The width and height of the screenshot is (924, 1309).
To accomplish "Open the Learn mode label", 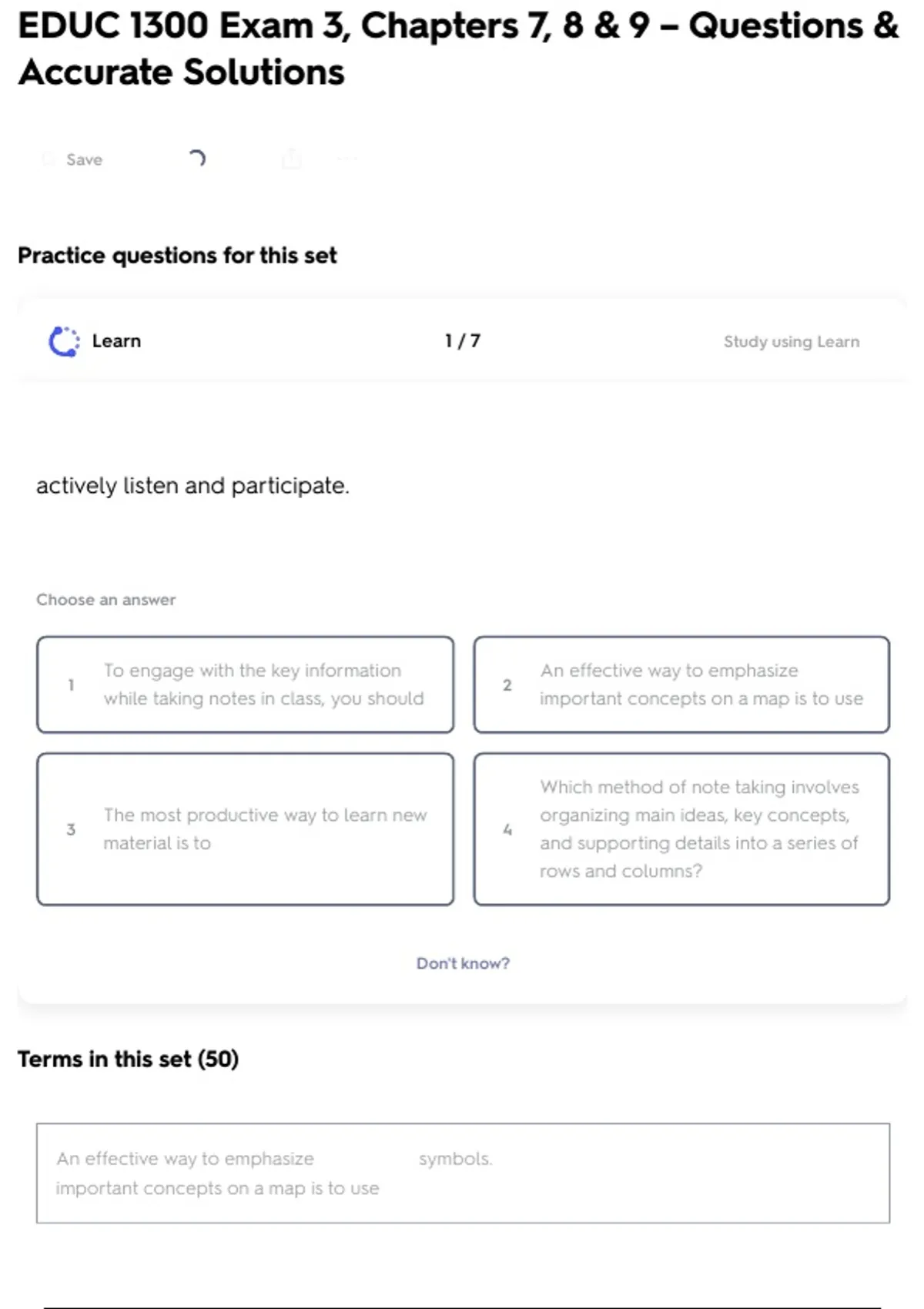I will click(116, 341).
